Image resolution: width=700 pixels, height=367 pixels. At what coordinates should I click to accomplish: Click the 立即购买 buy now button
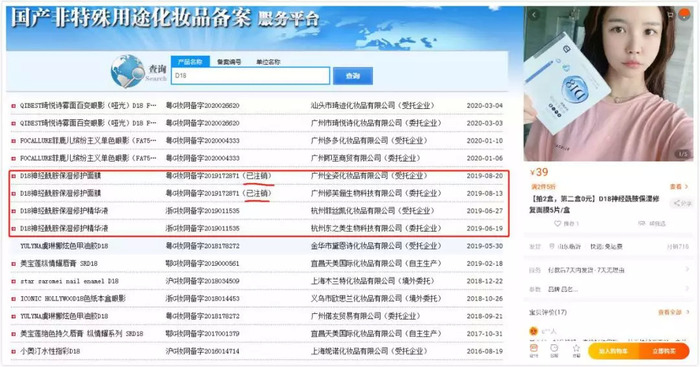(x=664, y=351)
